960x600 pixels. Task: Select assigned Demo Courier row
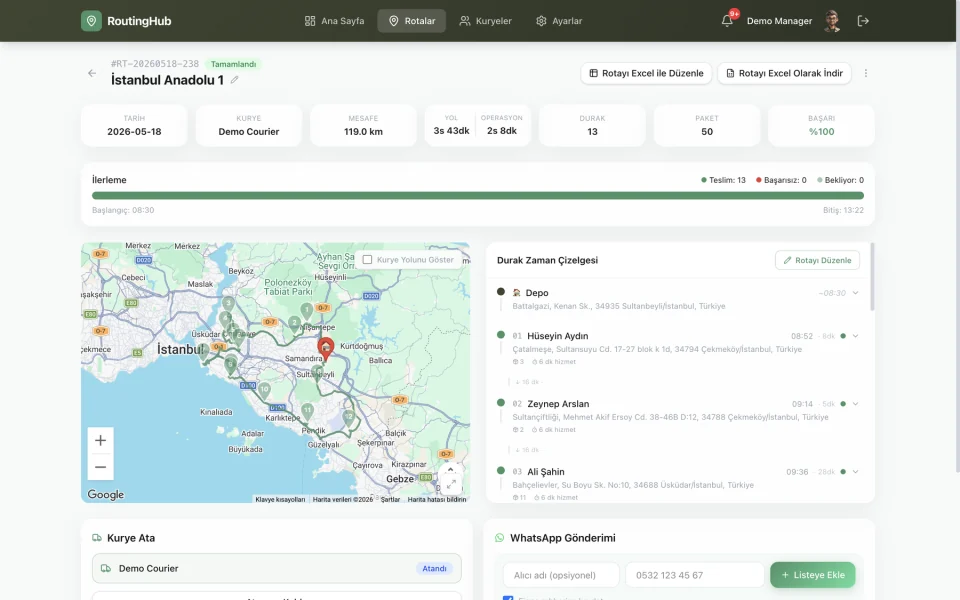[277, 568]
